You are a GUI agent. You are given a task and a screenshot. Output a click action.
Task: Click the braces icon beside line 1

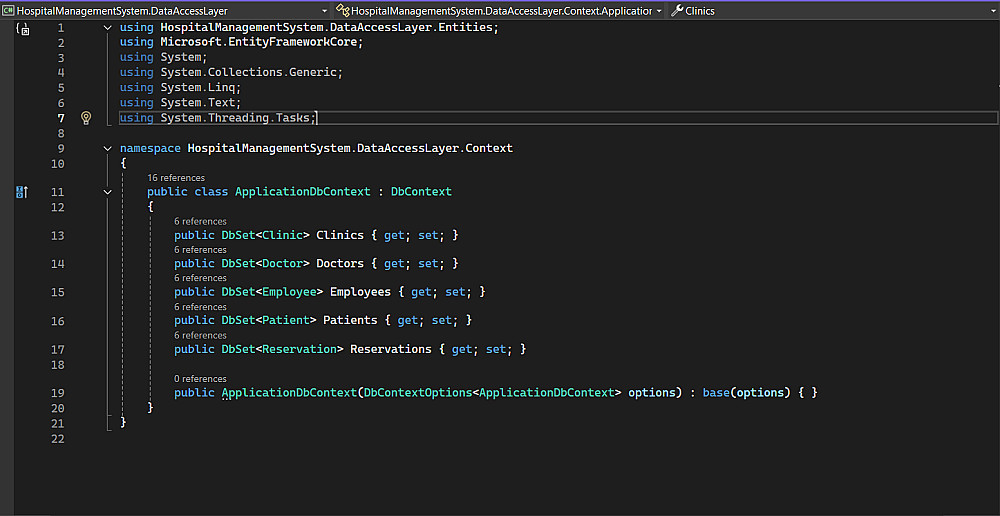pyautogui.click(x=23, y=28)
